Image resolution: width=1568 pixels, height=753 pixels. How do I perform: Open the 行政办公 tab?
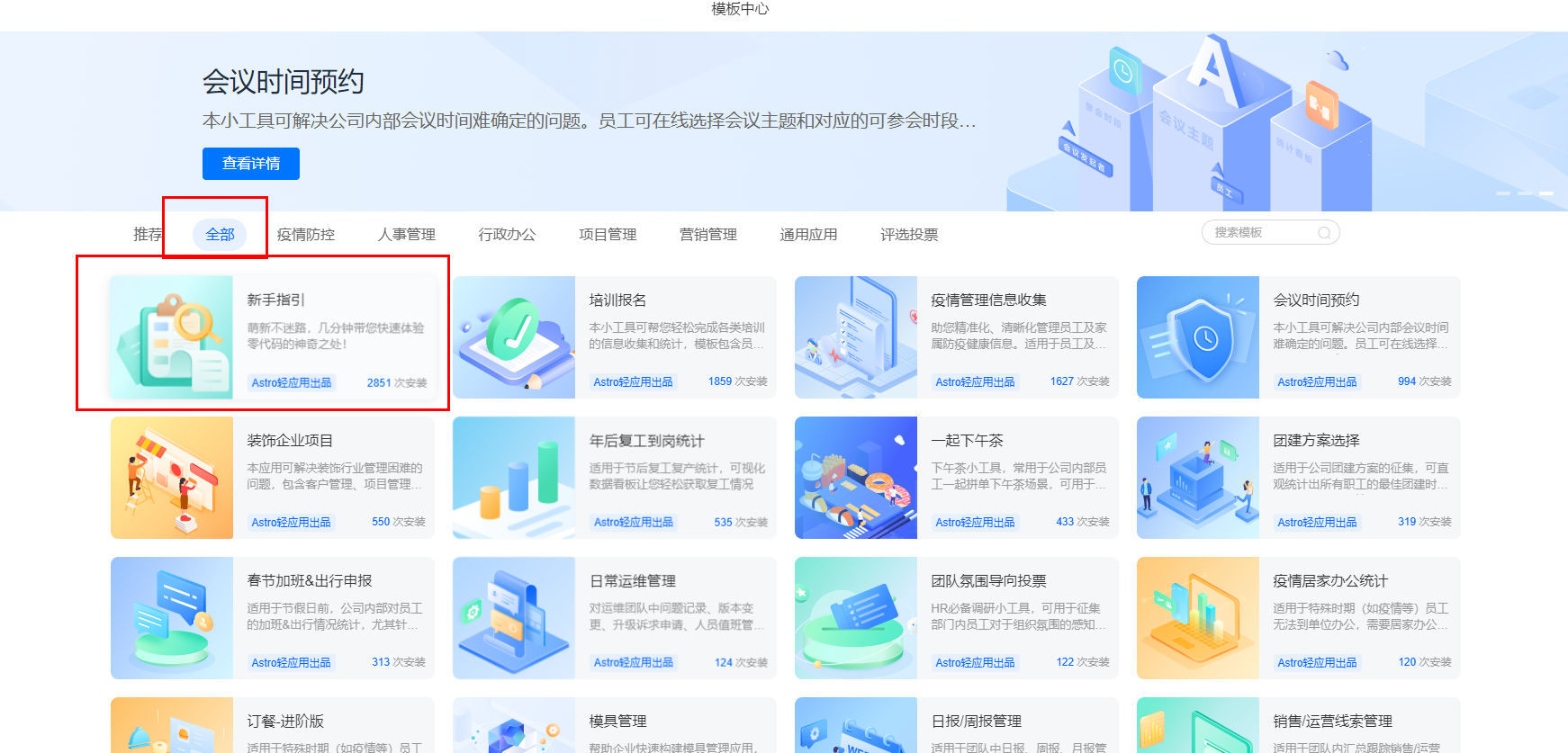(x=507, y=235)
